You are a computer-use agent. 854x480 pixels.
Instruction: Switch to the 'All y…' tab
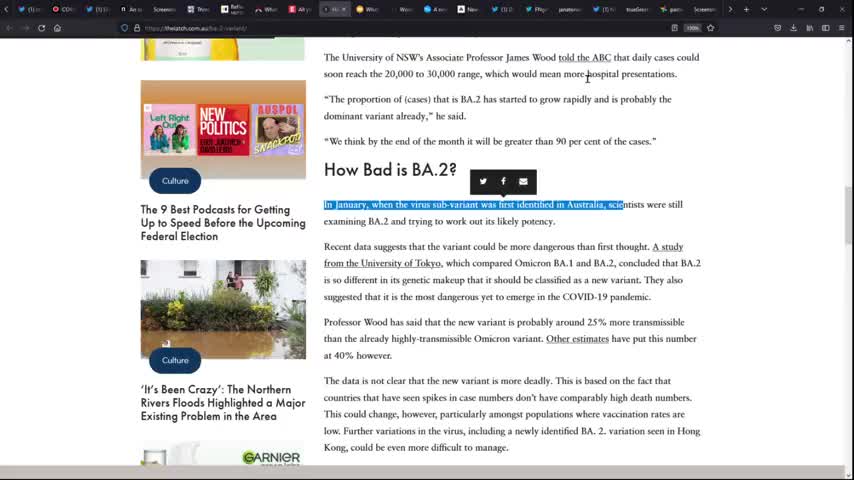300,9
